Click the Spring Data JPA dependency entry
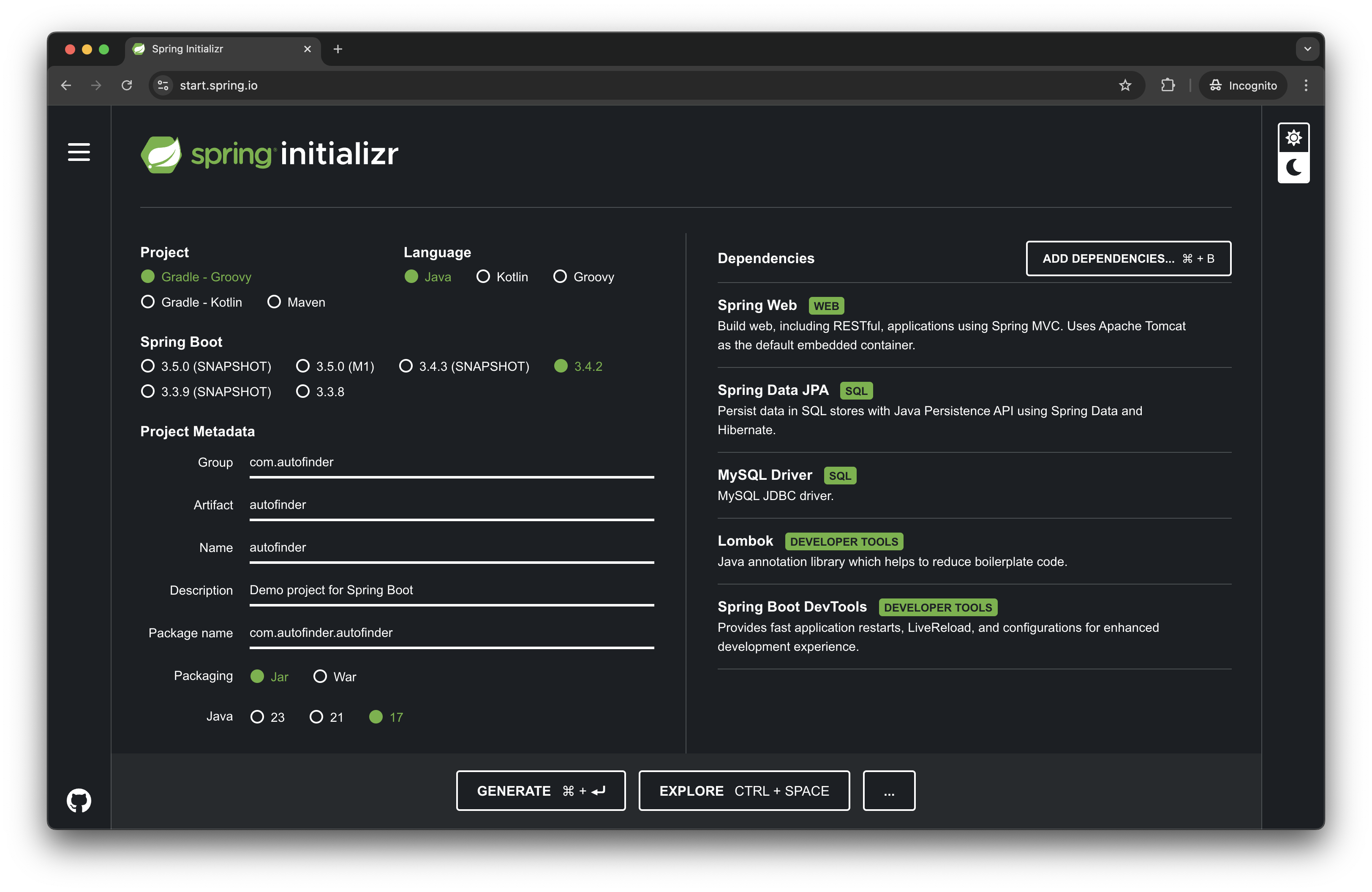 974,409
